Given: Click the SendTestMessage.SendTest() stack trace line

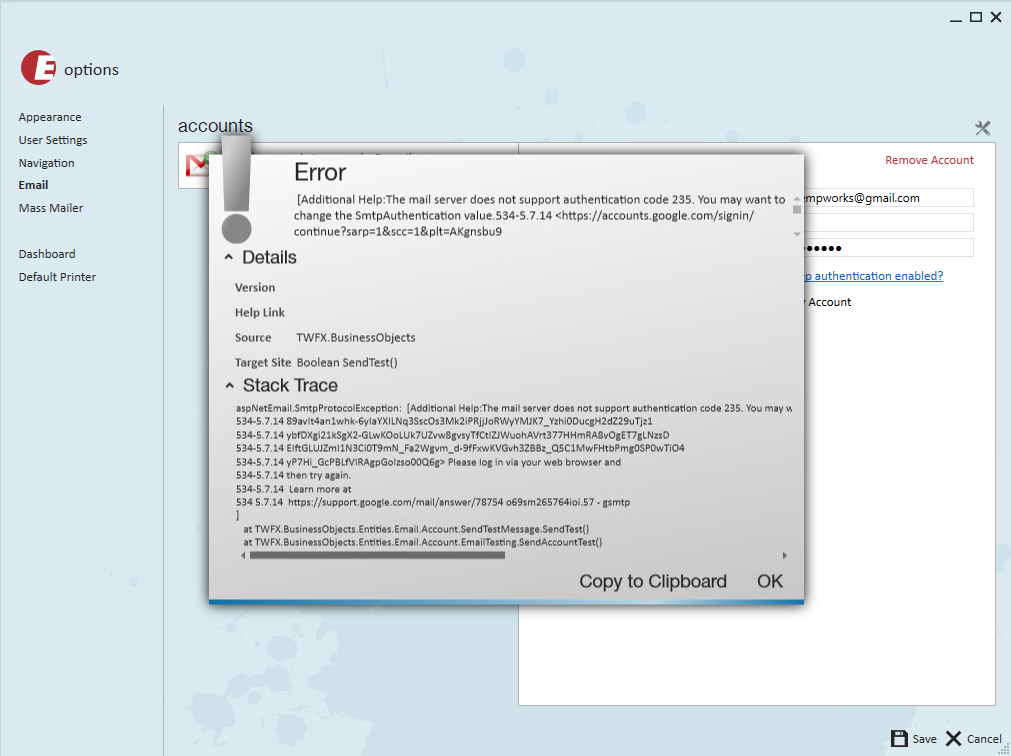Looking at the screenshot, I should [x=416, y=529].
